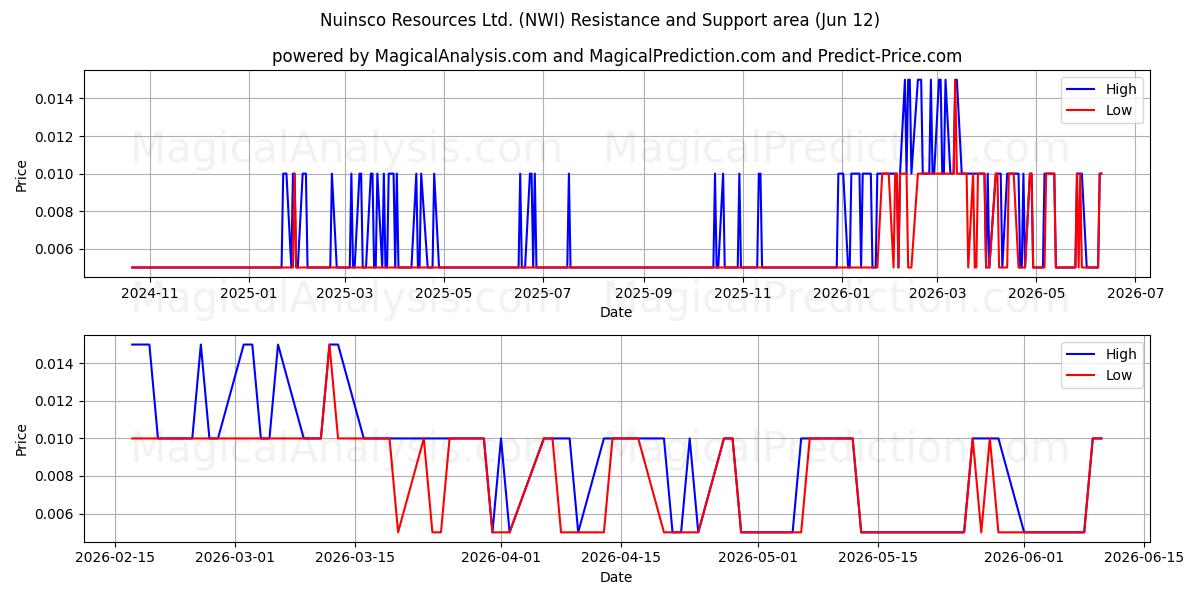1200x600 pixels.
Task: Click '2025-11' x-axis label on top chart
Action: [743, 293]
